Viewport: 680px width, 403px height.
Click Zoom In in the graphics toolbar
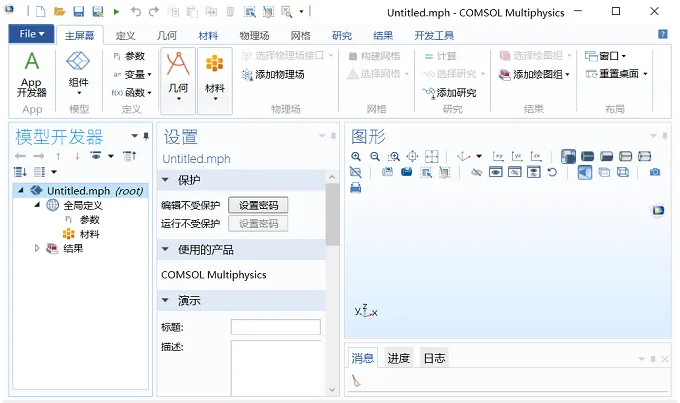coord(356,157)
